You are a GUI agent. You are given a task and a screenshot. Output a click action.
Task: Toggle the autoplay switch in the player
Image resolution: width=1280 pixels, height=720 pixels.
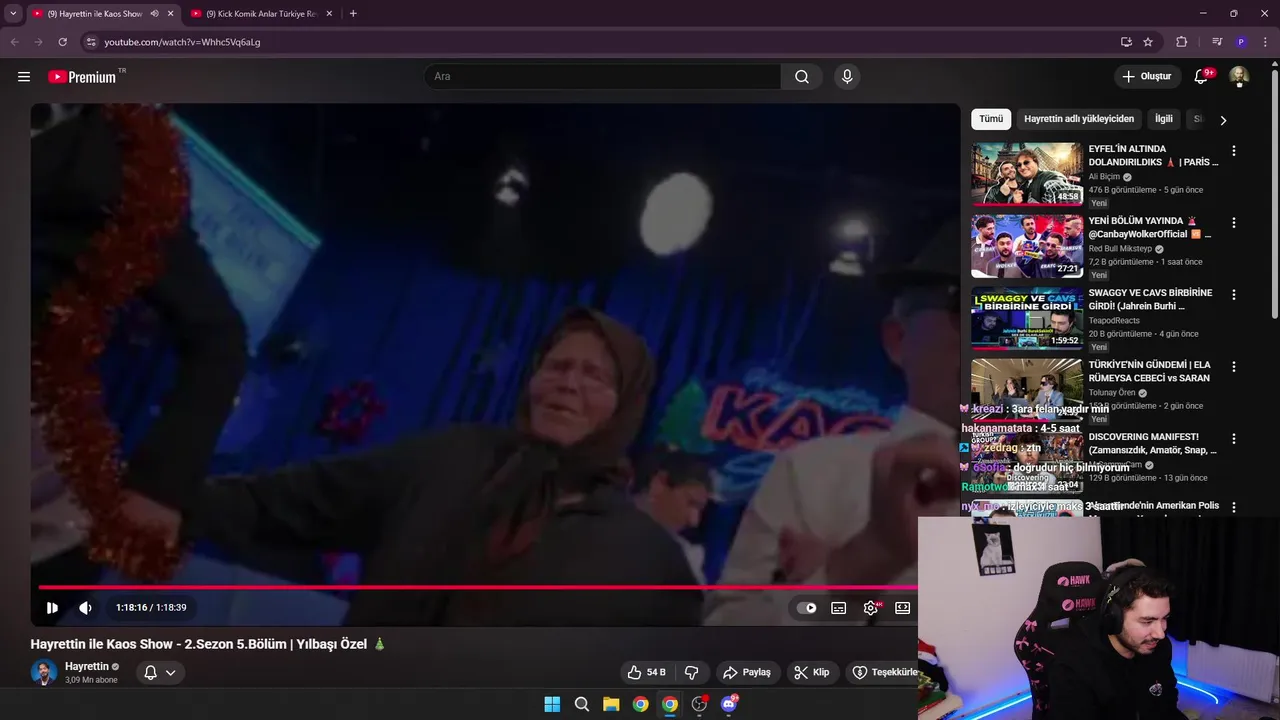point(806,608)
